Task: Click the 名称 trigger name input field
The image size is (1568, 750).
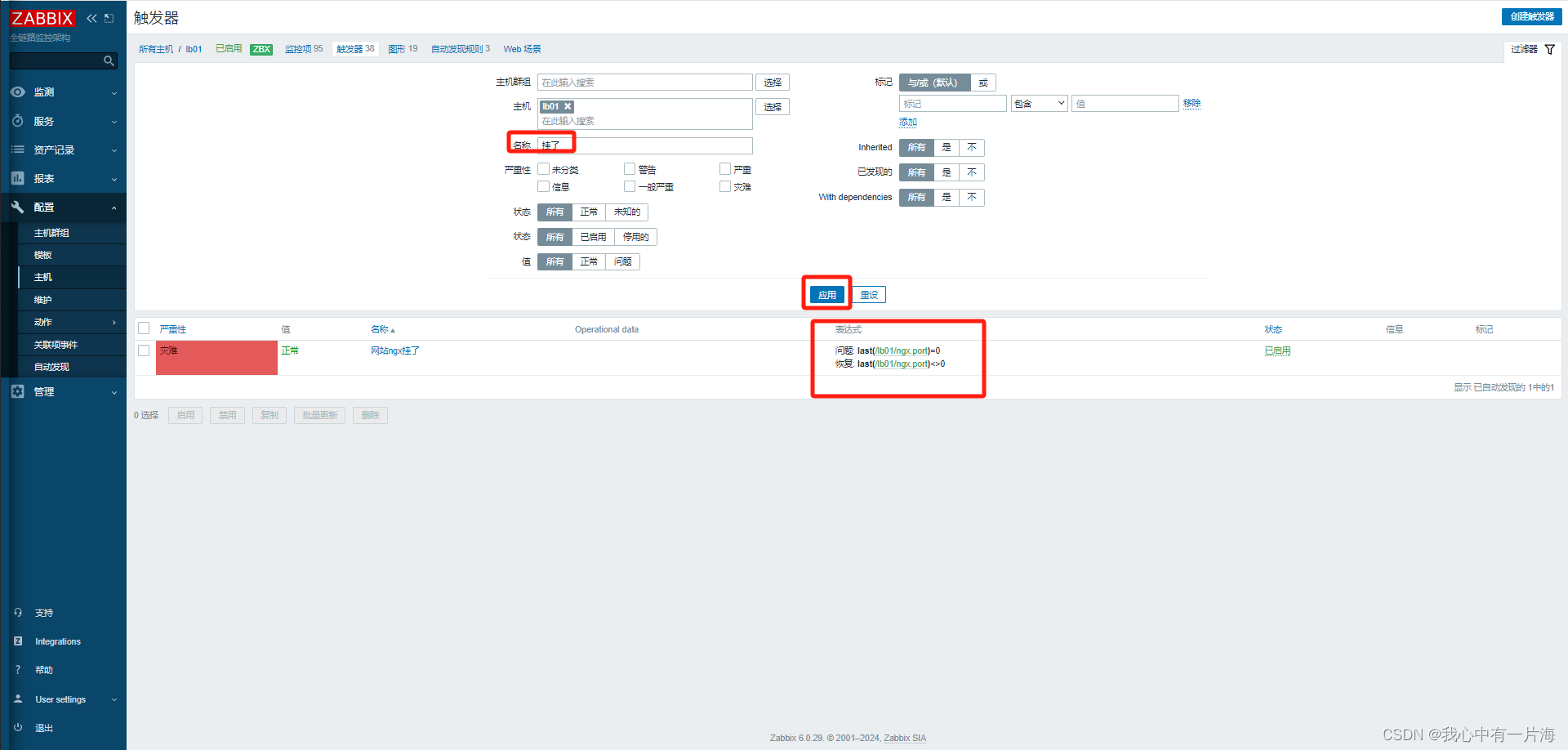Action: [645, 145]
